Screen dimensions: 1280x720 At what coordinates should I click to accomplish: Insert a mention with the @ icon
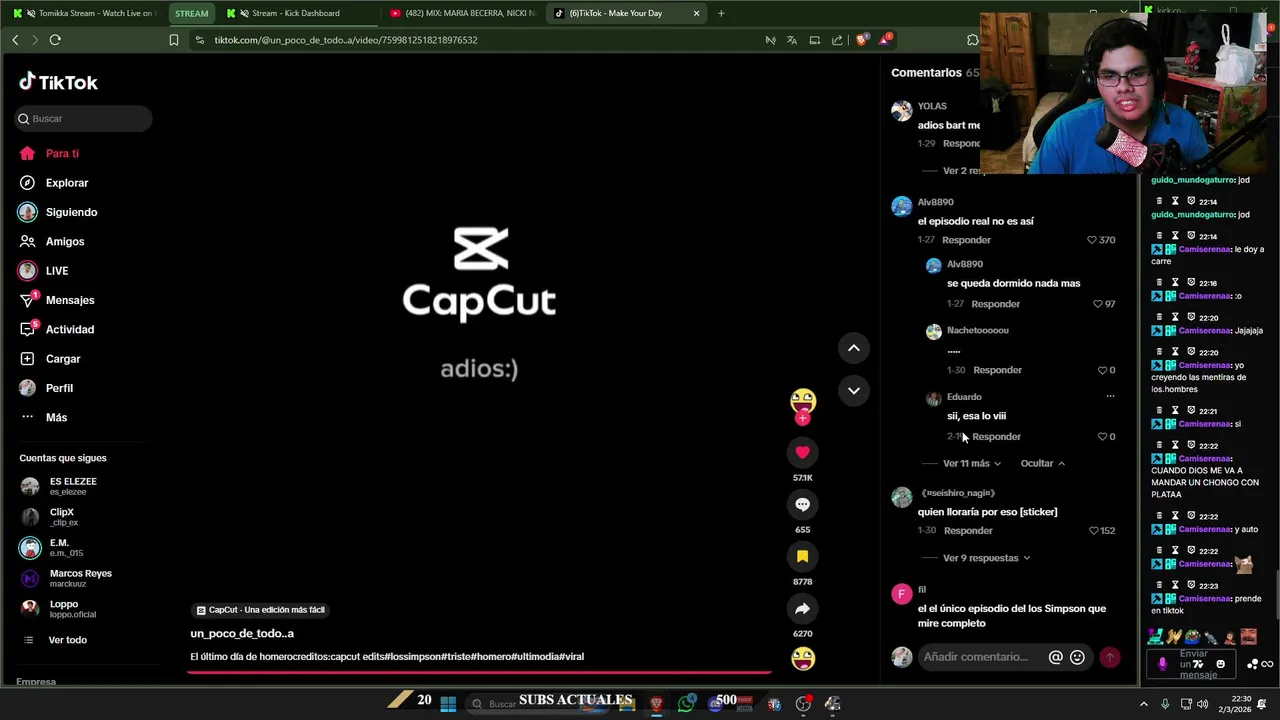(1055, 657)
